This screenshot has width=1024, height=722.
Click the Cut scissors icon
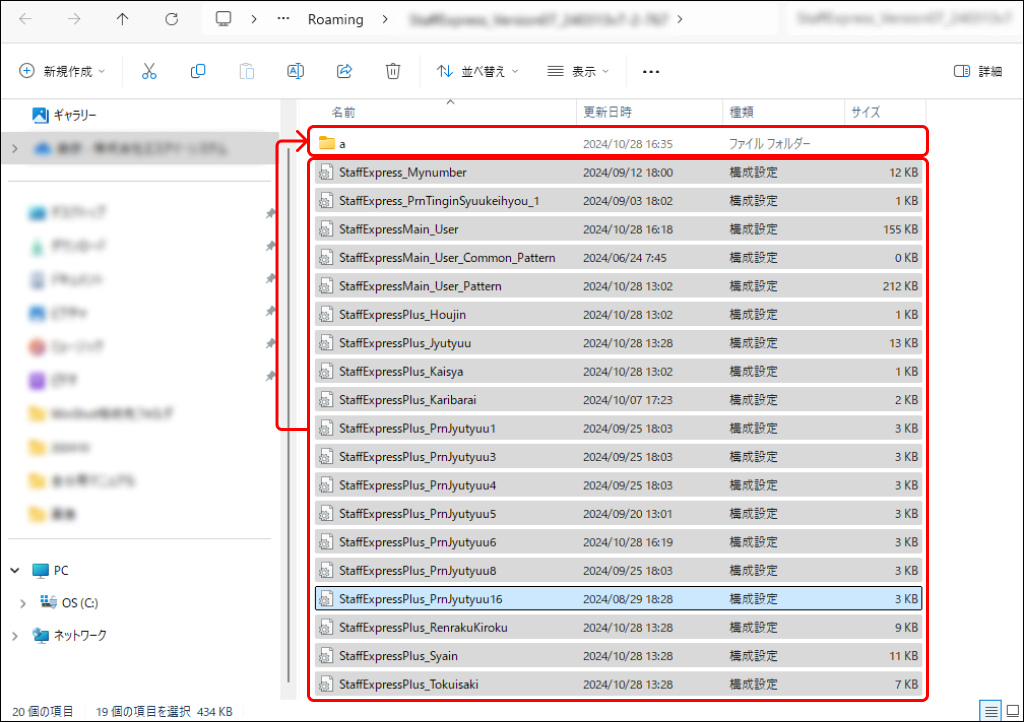tap(149, 71)
